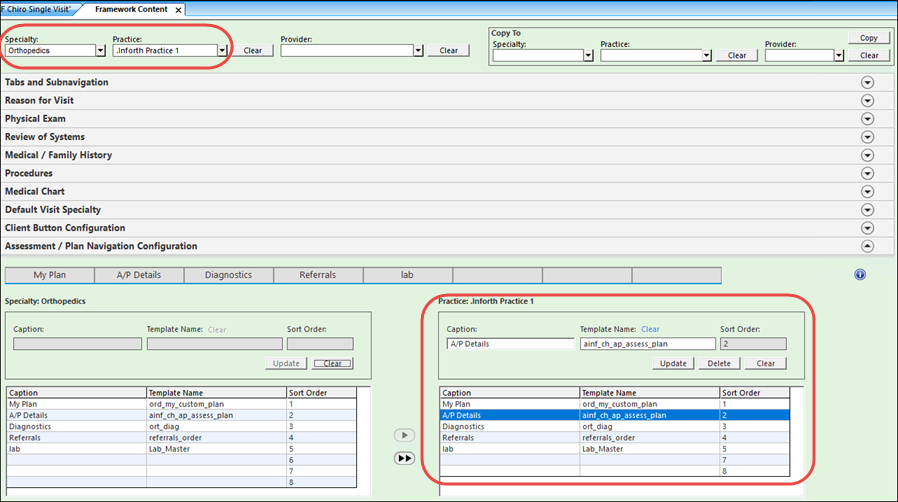Click Delete in the Practice panel
898x502 pixels.
tap(719, 363)
